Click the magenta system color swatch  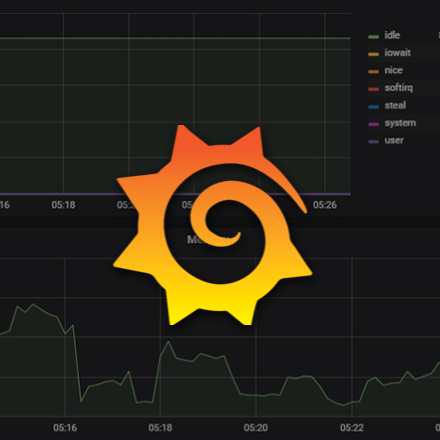(373, 124)
